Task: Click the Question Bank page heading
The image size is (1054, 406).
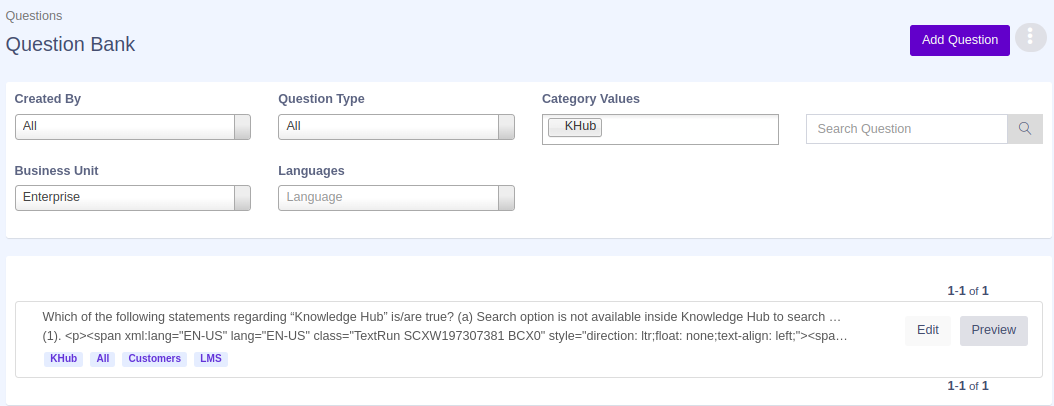Action: point(71,45)
